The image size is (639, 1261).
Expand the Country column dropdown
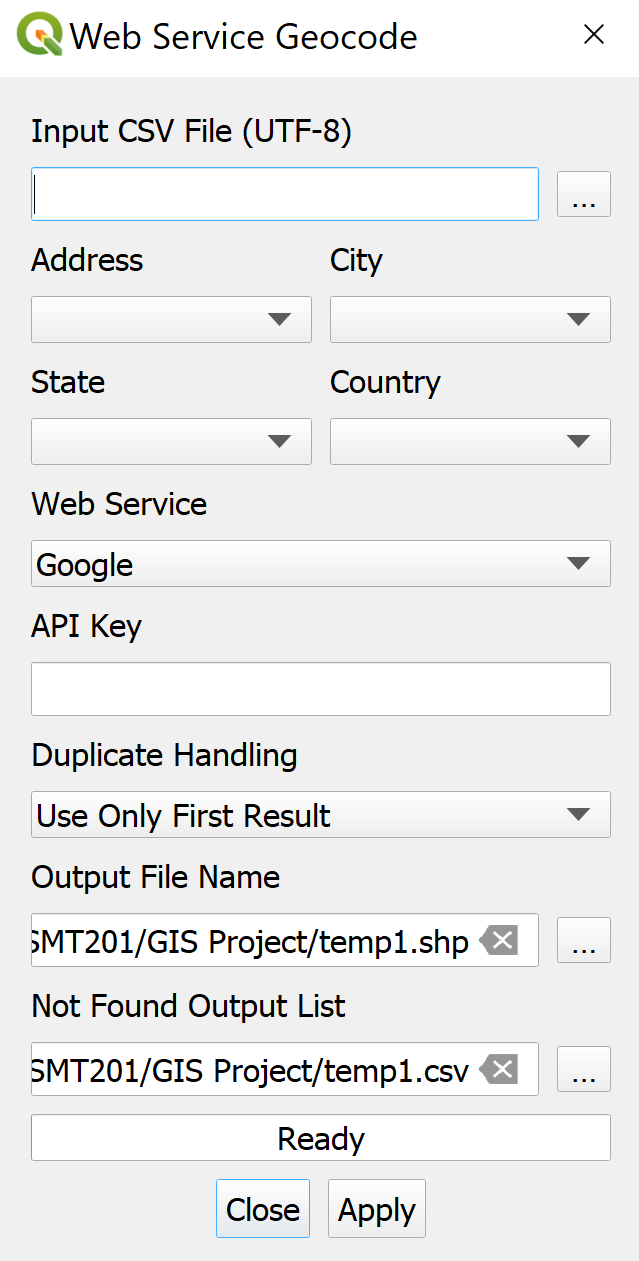click(470, 442)
